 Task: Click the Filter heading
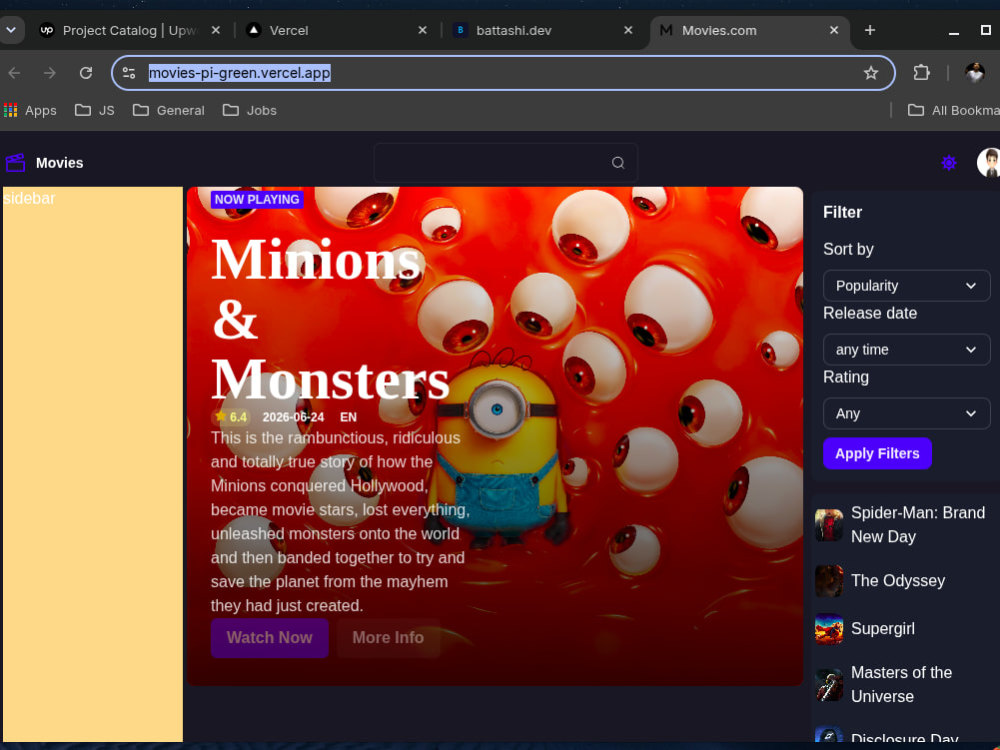[x=842, y=212]
